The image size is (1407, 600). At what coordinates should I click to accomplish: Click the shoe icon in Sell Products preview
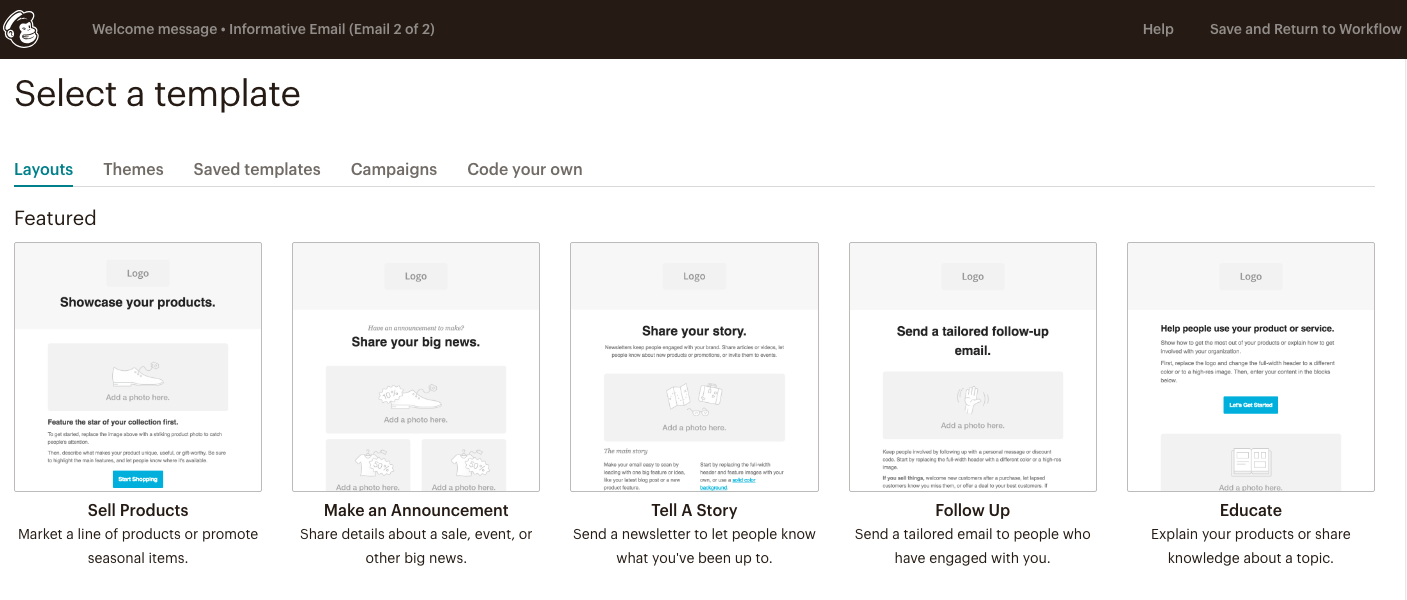pyautogui.click(x=137, y=374)
